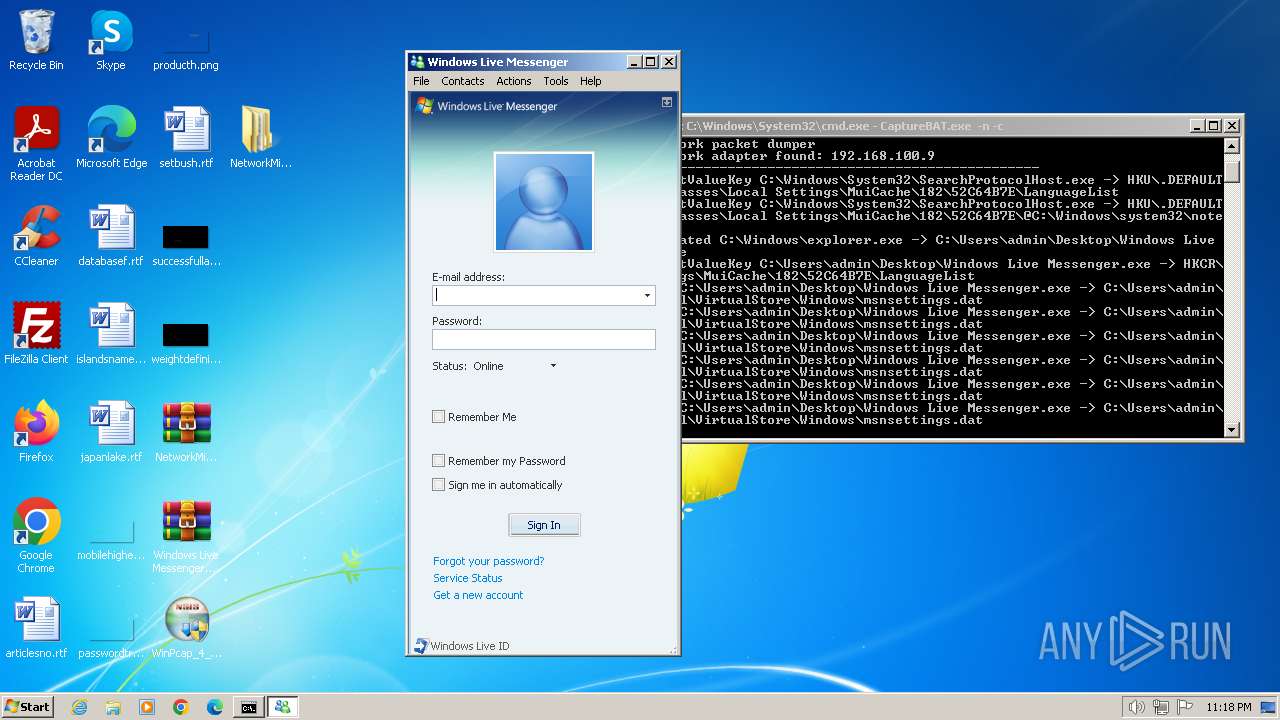The height and width of the screenshot is (720, 1280).
Task: Click the volume speaker tray icon
Action: pos(1136,707)
